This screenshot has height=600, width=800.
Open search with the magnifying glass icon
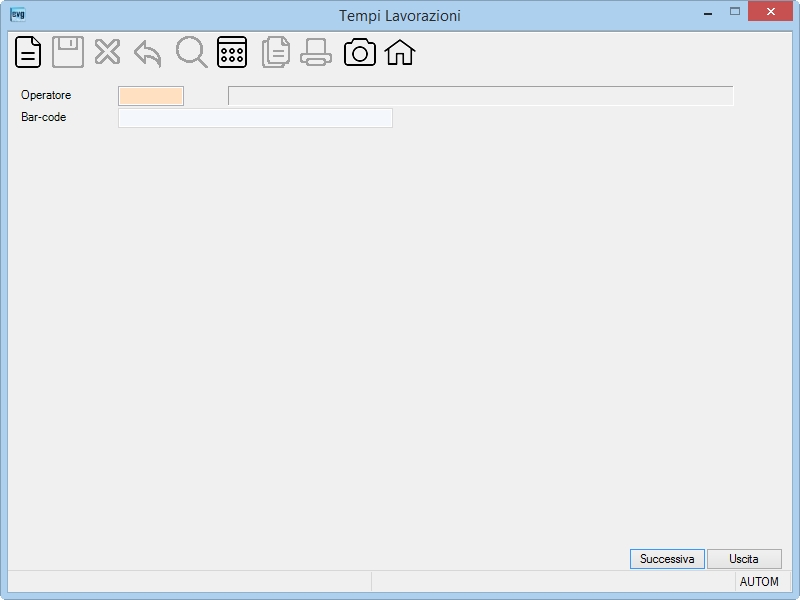pos(191,52)
